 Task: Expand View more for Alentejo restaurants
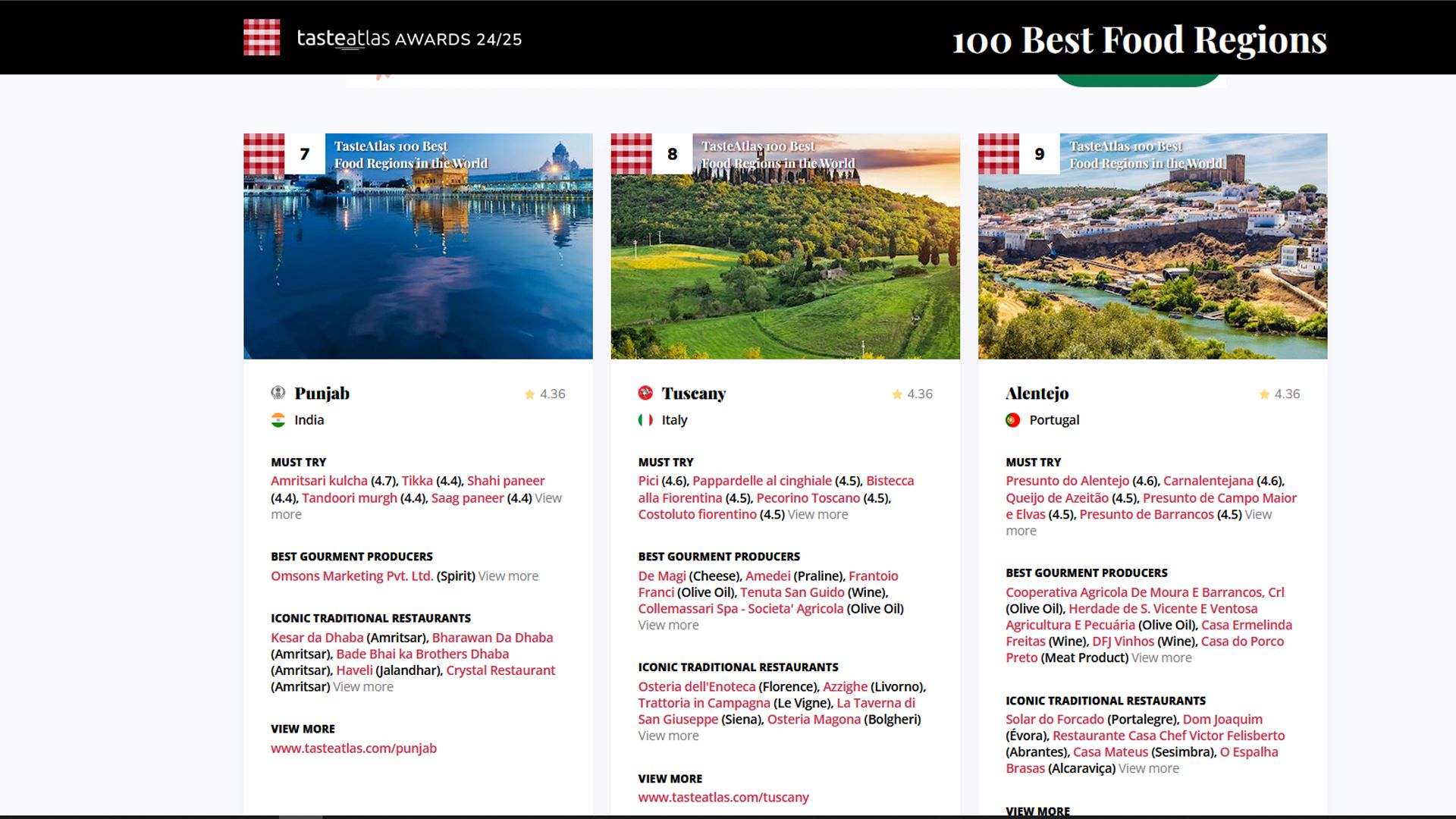tap(1148, 769)
